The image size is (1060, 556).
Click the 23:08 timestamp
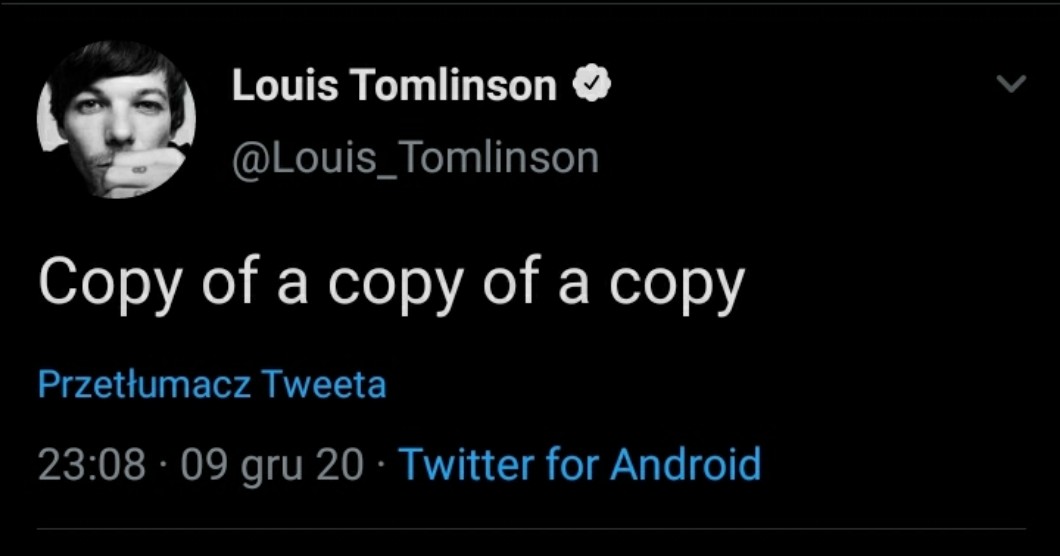91,465
